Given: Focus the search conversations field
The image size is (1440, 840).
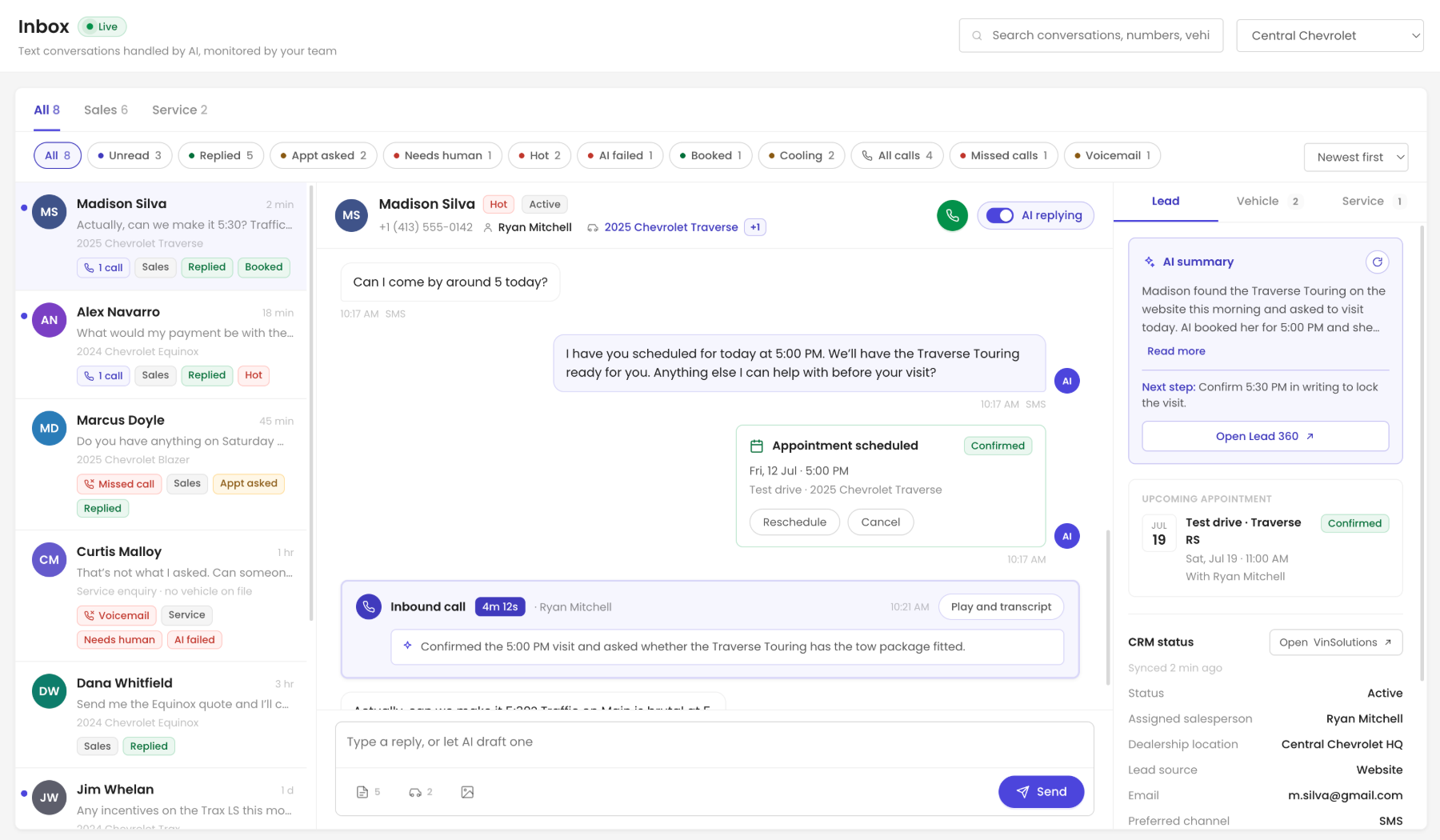Looking at the screenshot, I should [x=1090, y=35].
